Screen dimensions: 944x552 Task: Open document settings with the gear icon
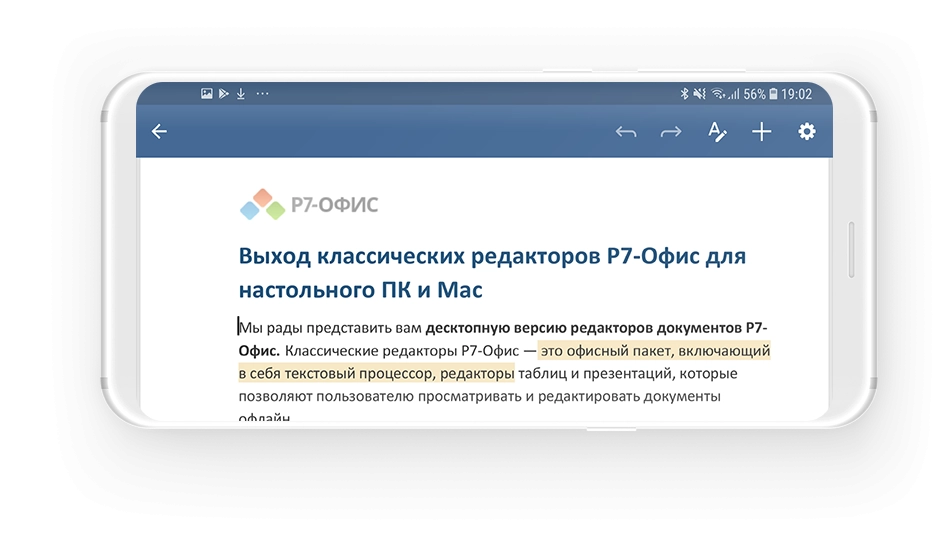tap(807, 131)
